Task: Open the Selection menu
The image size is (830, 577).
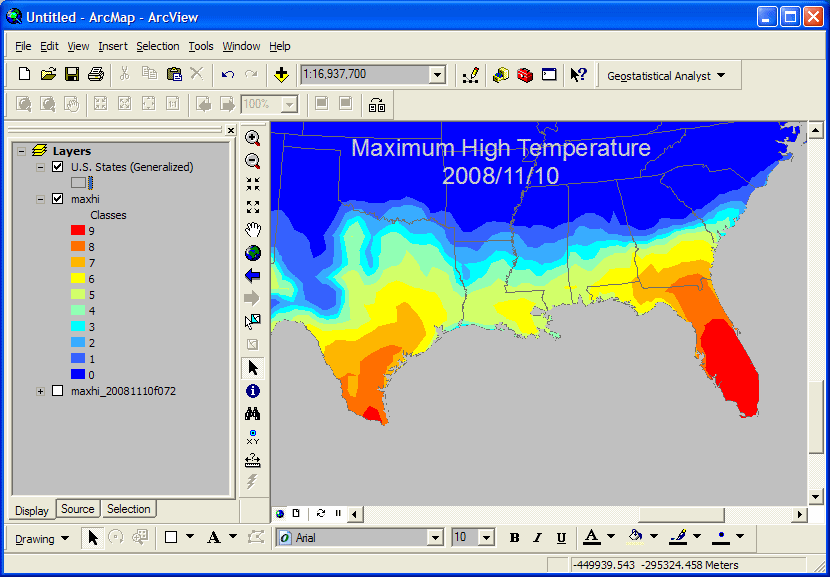Action: tap(157, 46)
